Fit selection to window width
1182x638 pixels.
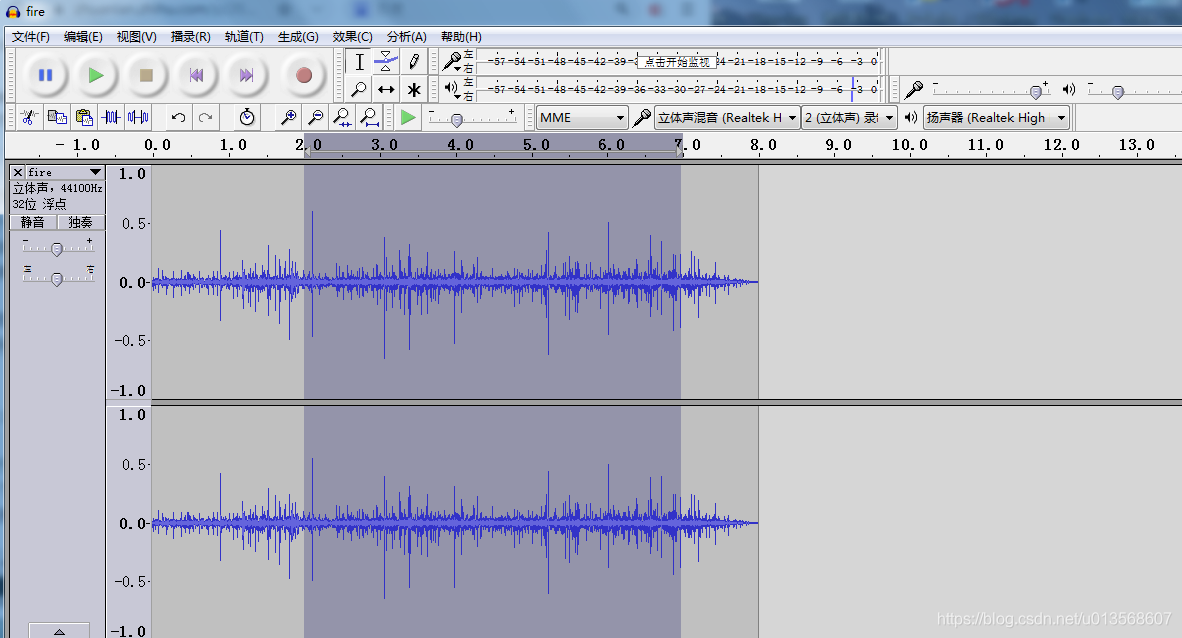click(x=342, y=117)
